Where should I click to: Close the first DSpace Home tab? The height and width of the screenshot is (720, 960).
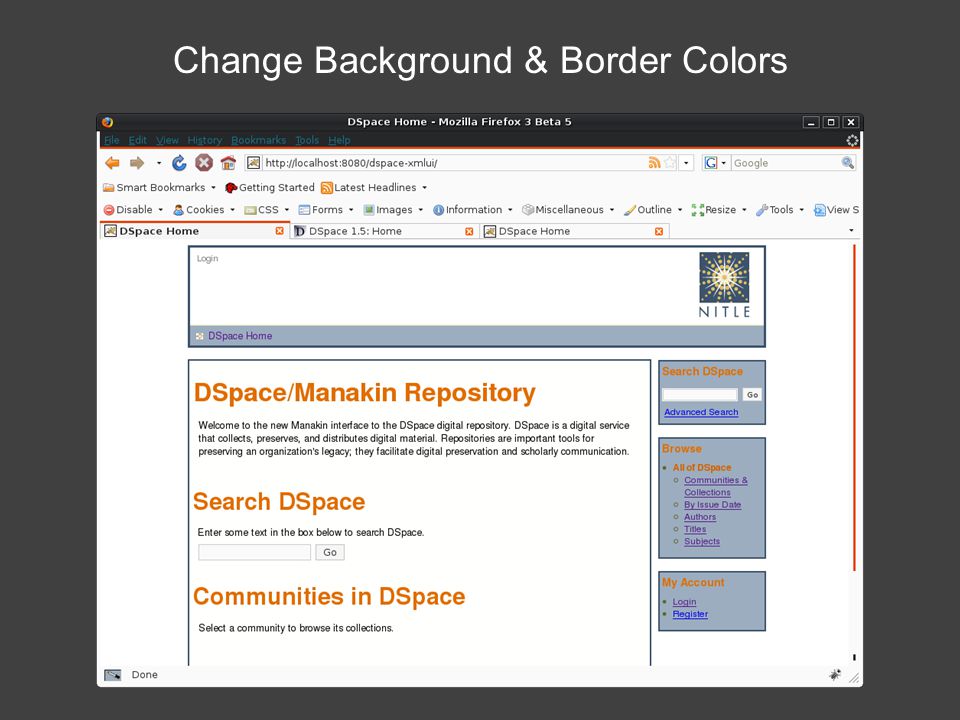[x=279, y=231]
